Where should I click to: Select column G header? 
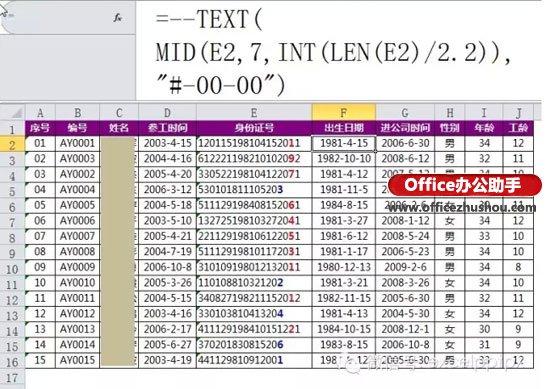point(405,113)
